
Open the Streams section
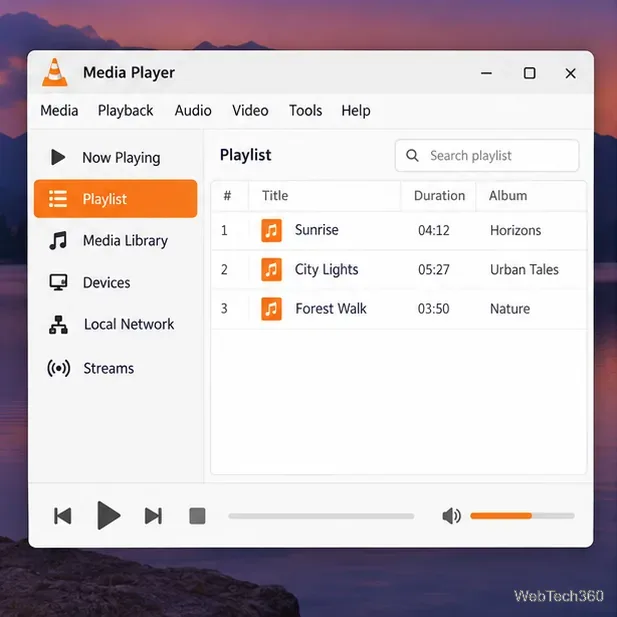(109, 368)
